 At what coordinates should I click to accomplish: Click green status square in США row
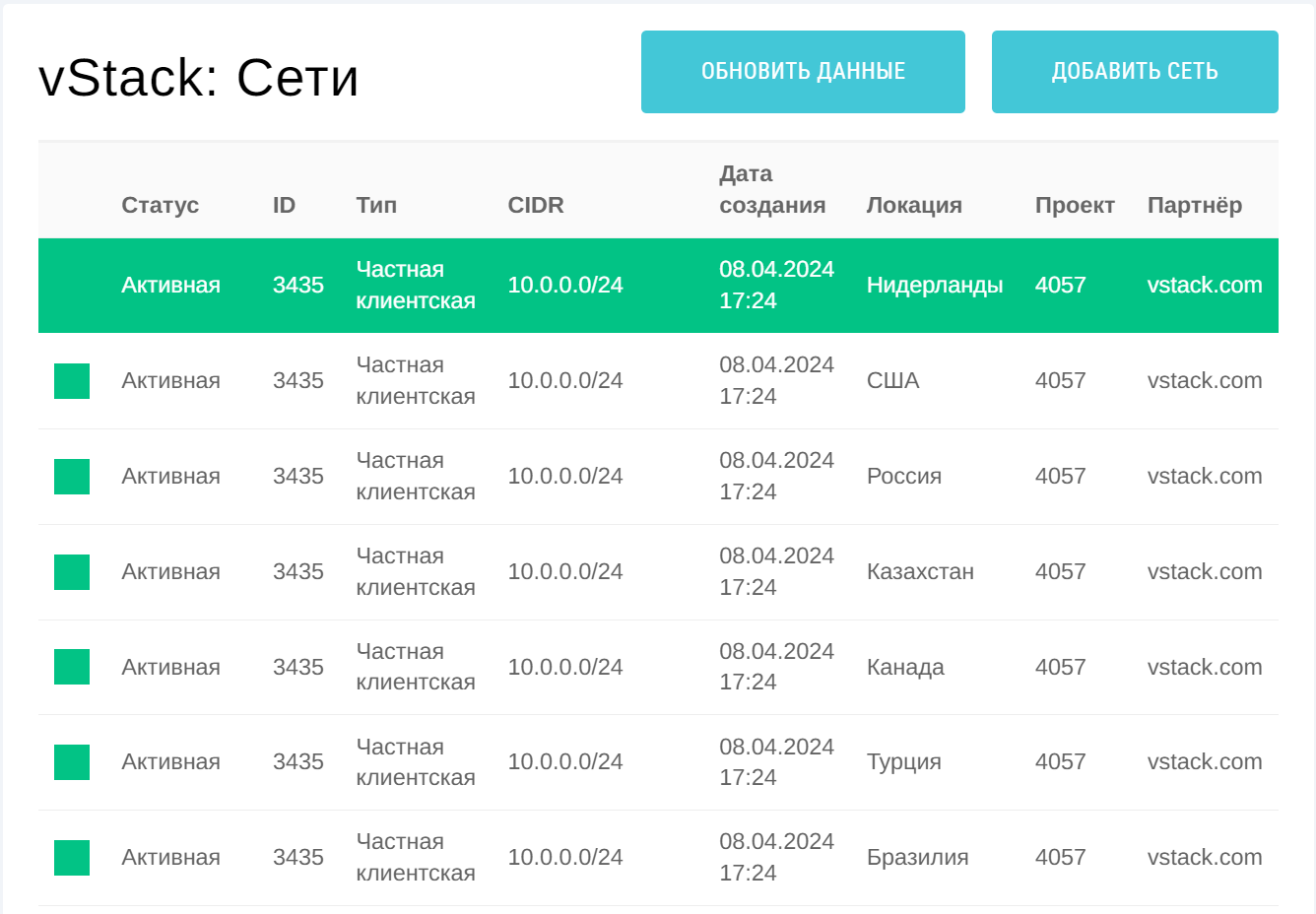coord(72,381)
